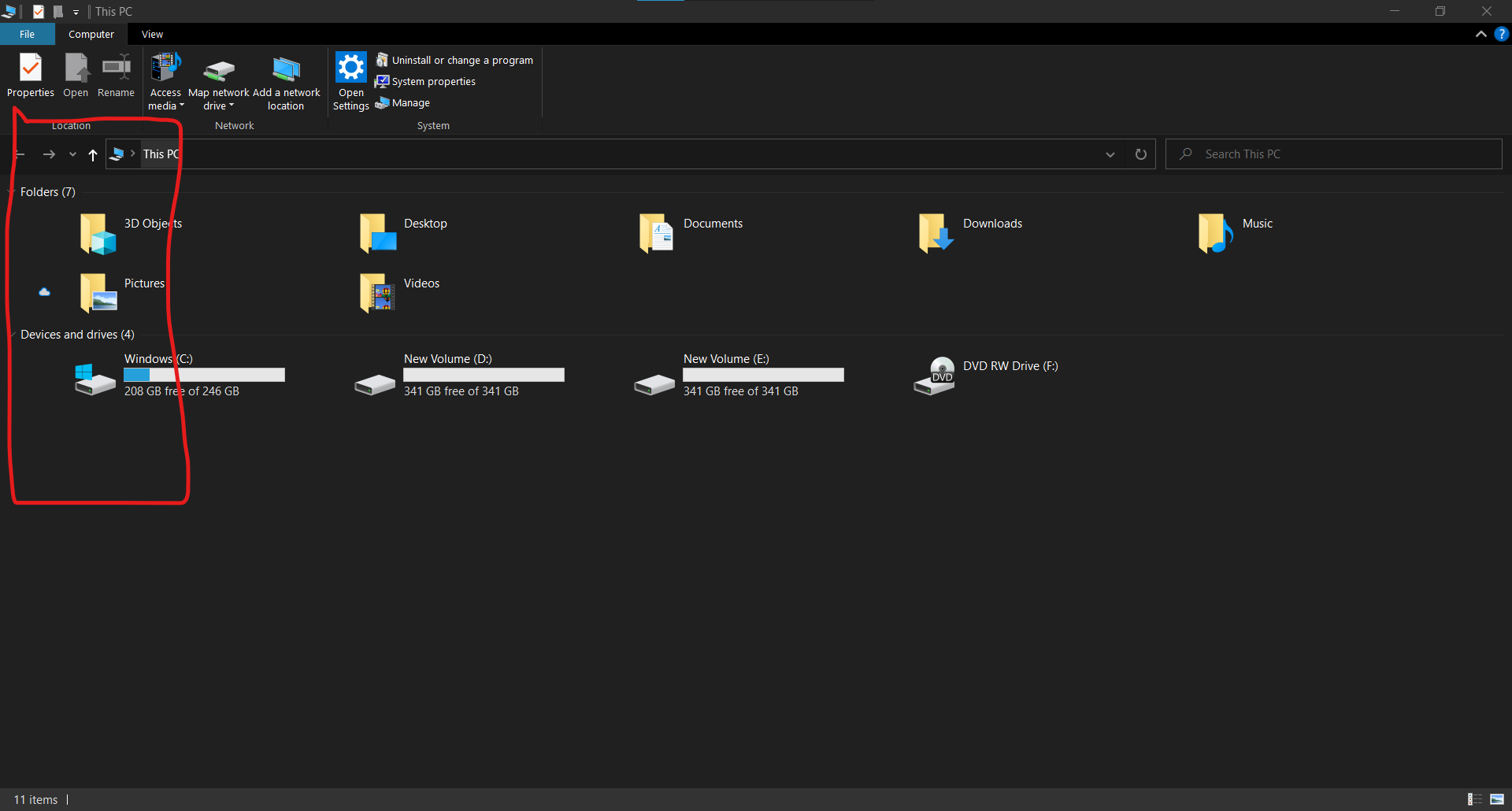Open the Access media menu

165,82
